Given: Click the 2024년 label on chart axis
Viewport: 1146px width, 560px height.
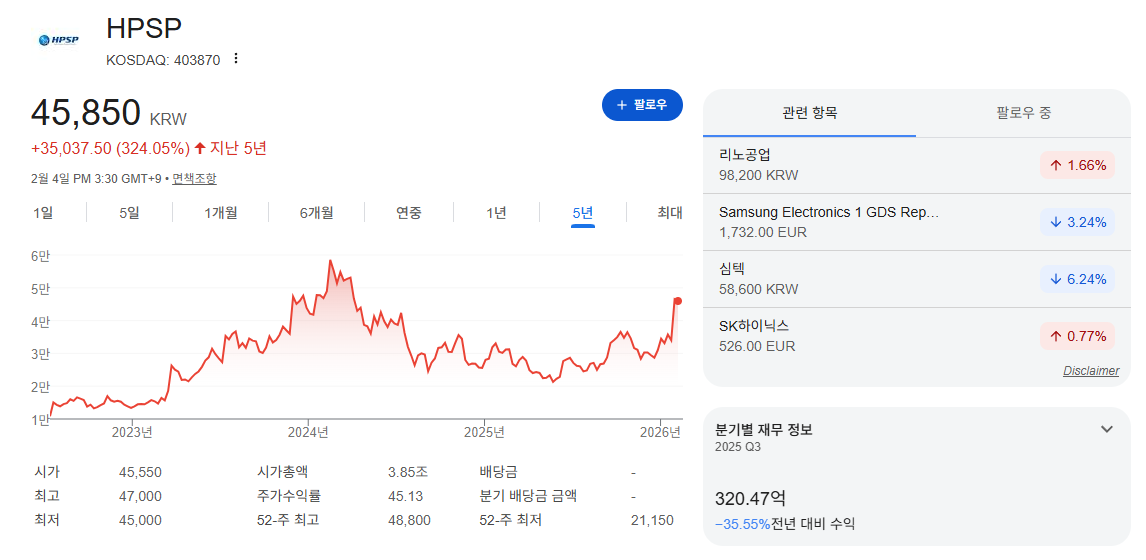Looking at the screenshot, I should [x=308, y=432].
